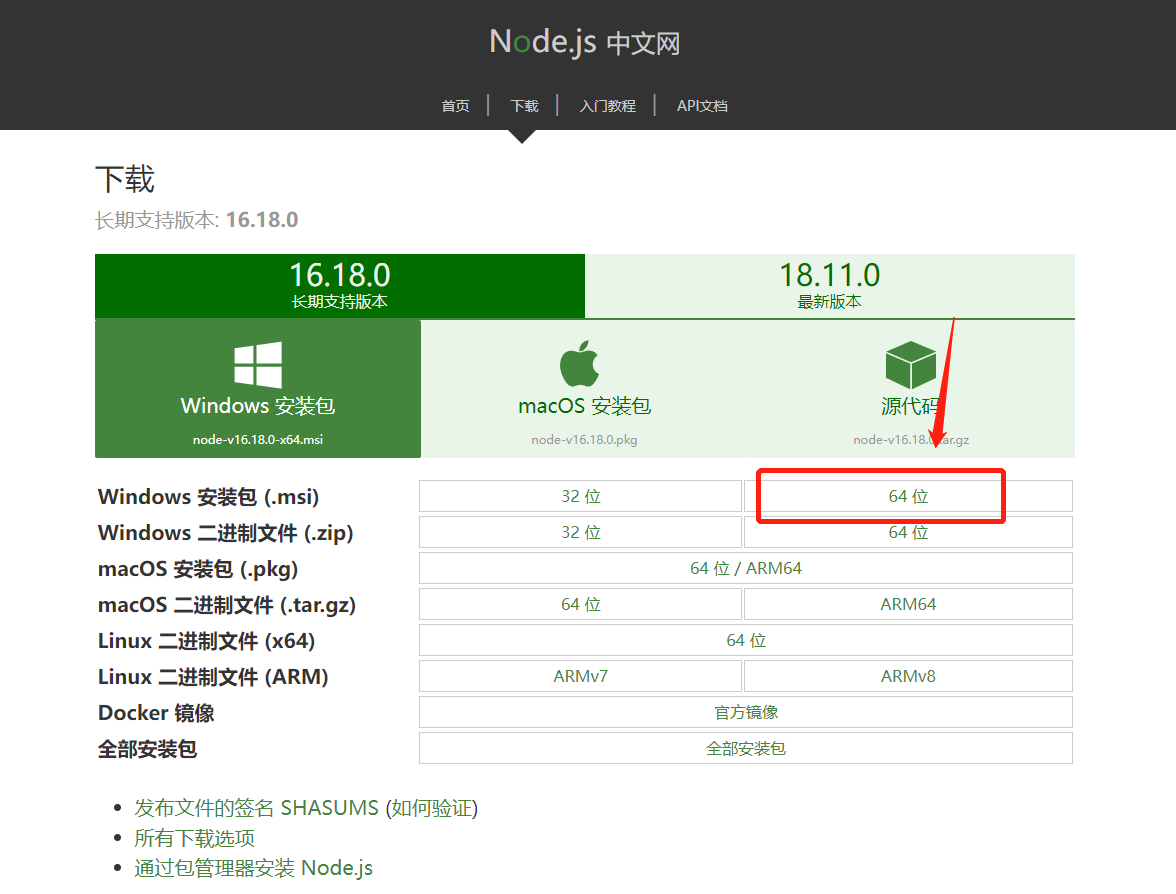Image resolution: width=1176 pixels, height=894 pixels.
Task: Select the 16.18.0 长期支持版本 tab
Action: (x=340, y=286)
